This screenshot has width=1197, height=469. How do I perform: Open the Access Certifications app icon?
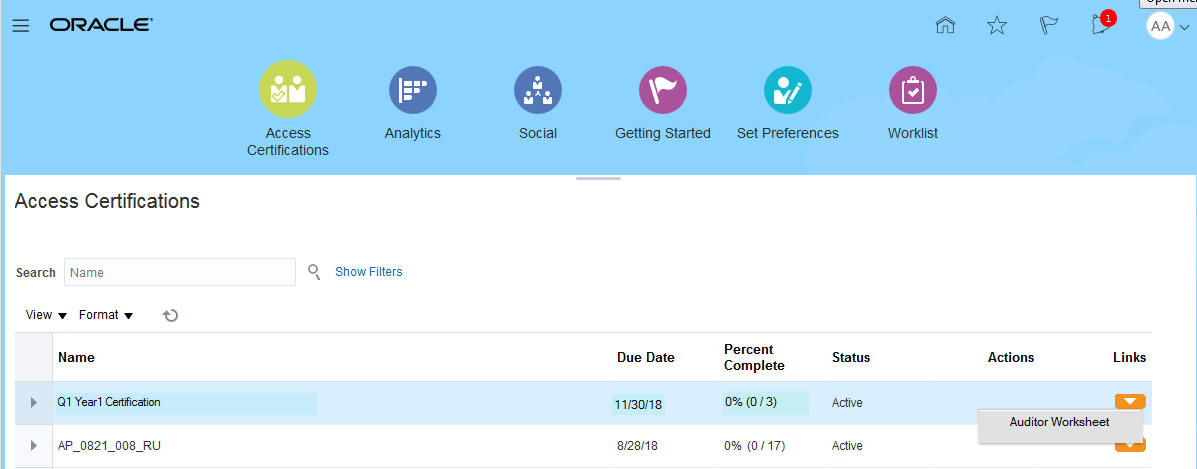288,90
